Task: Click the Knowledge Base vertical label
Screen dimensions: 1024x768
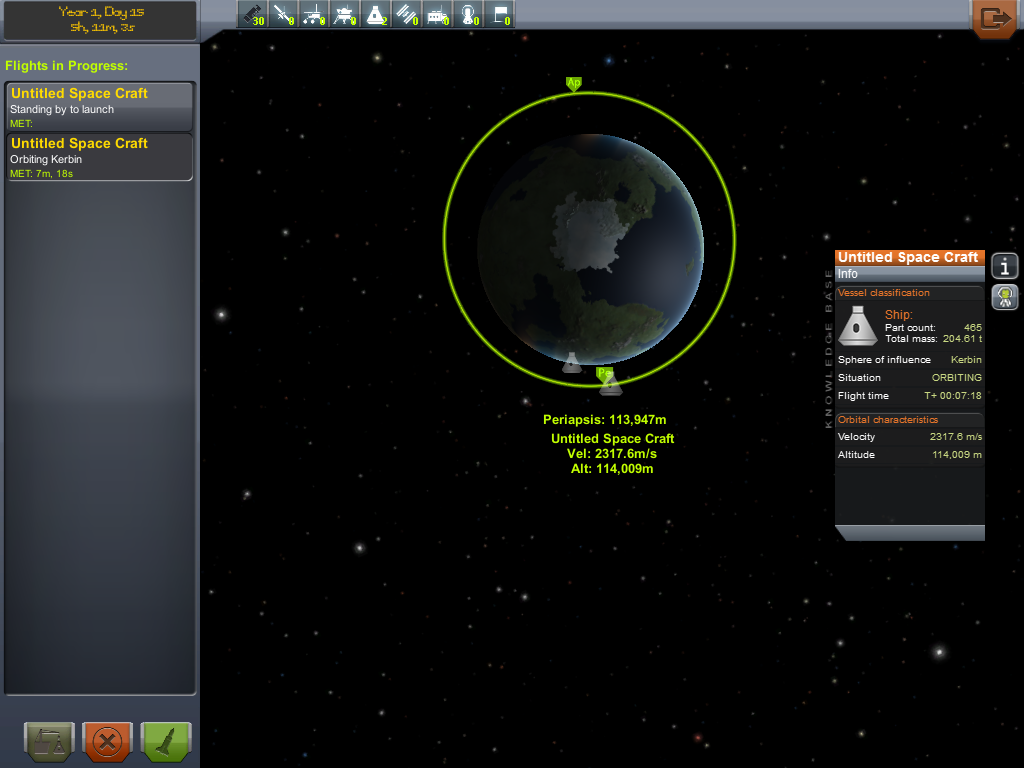Action: coord(828,349)
